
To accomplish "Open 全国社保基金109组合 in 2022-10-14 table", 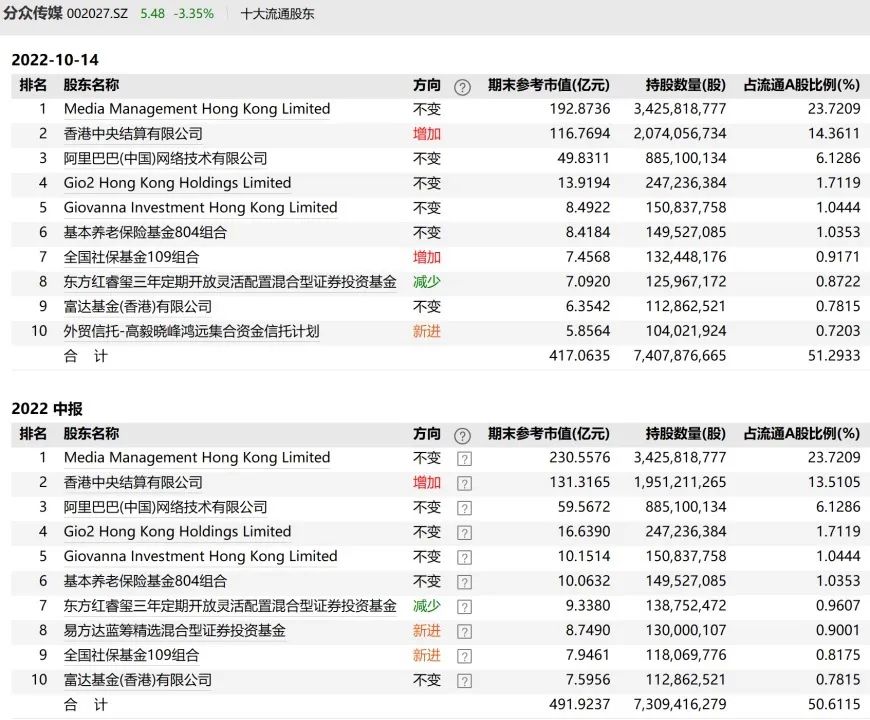I will pyautogui.click(x=131, y=257).
